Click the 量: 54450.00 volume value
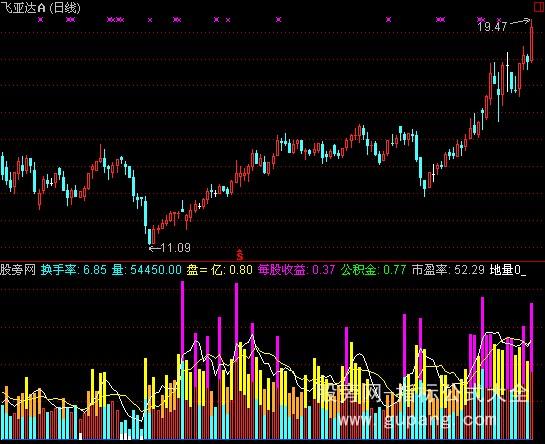The width and height of the screenshot is (545, 444). coord(147,270)
